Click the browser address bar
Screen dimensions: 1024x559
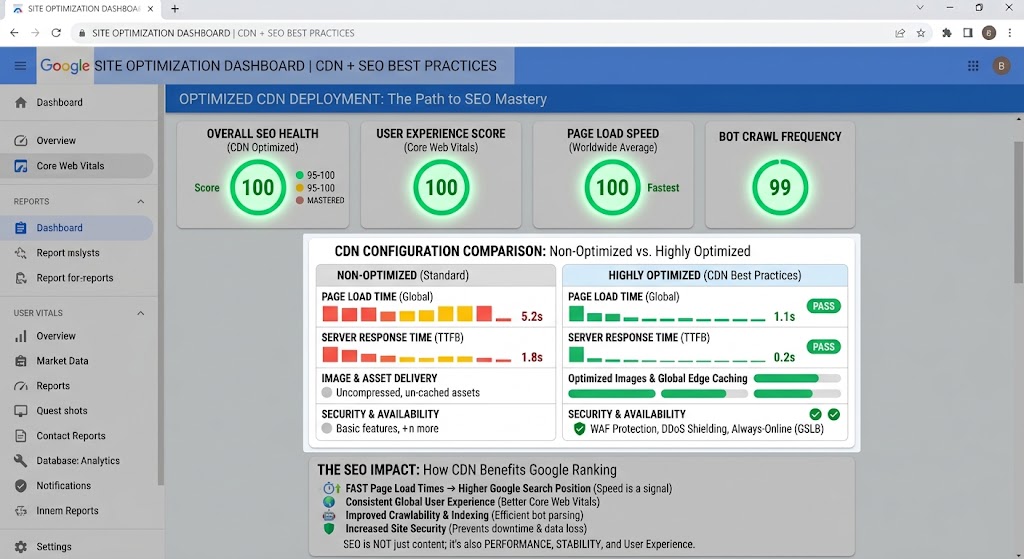pos(483,33)
